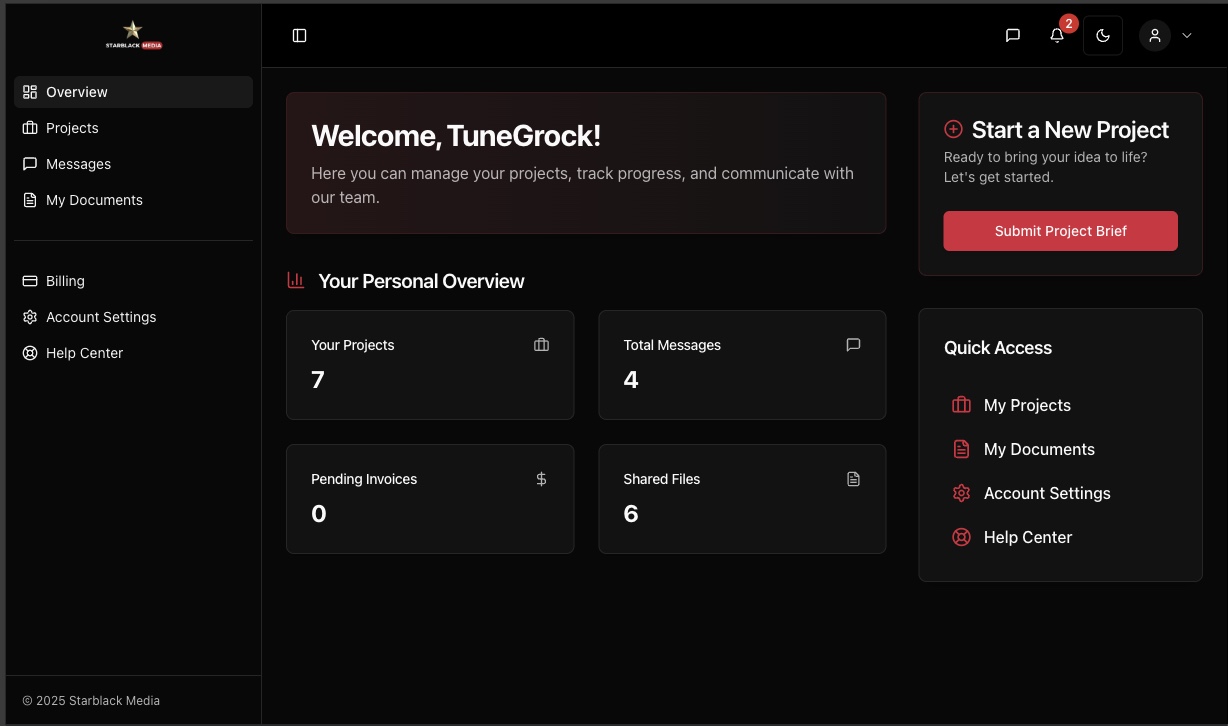Collapse the sidebar using the panel toggle icon
The height and width of the screenshot is (726, 1228).
[299, 35]
